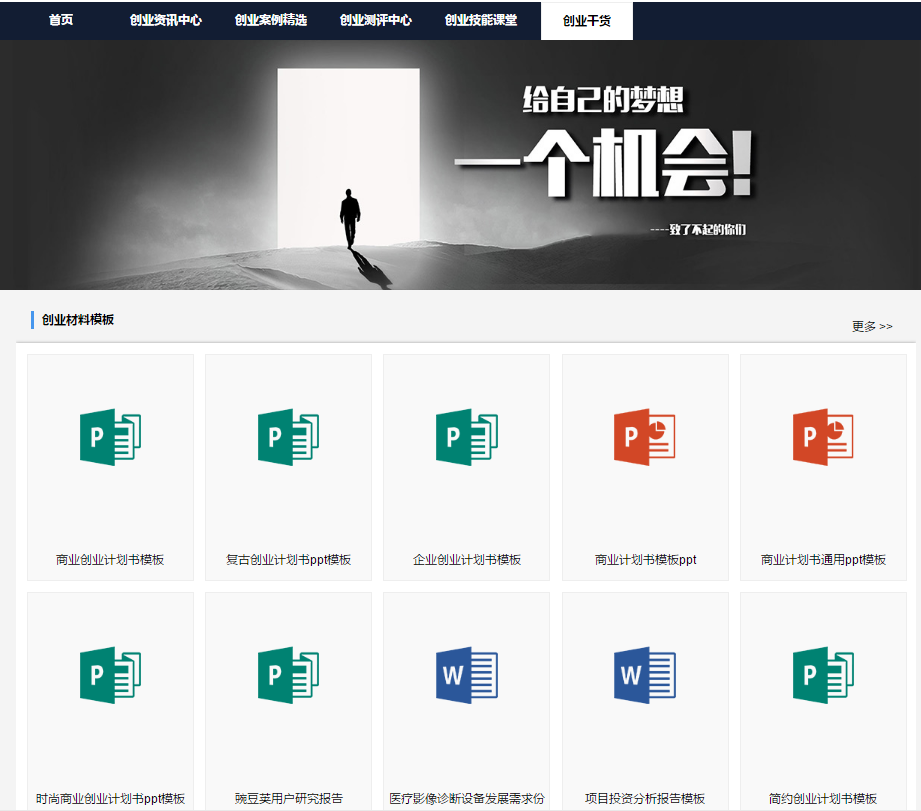Open the 创业案例精选 menu item

[271, 20]
